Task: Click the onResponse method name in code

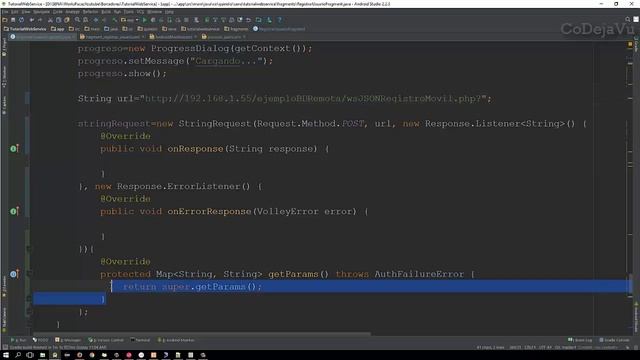Action: (x=195, y=149)
